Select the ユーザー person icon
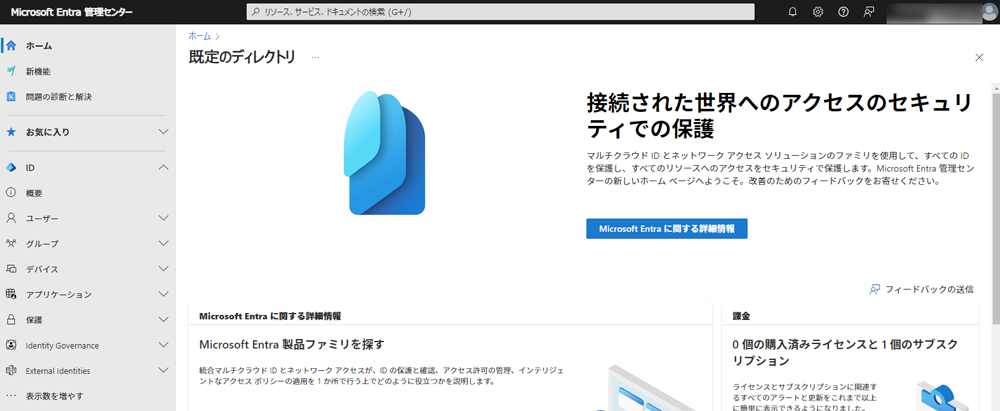The width and height of the screenshot is (1000, 411). click(11, 218)
